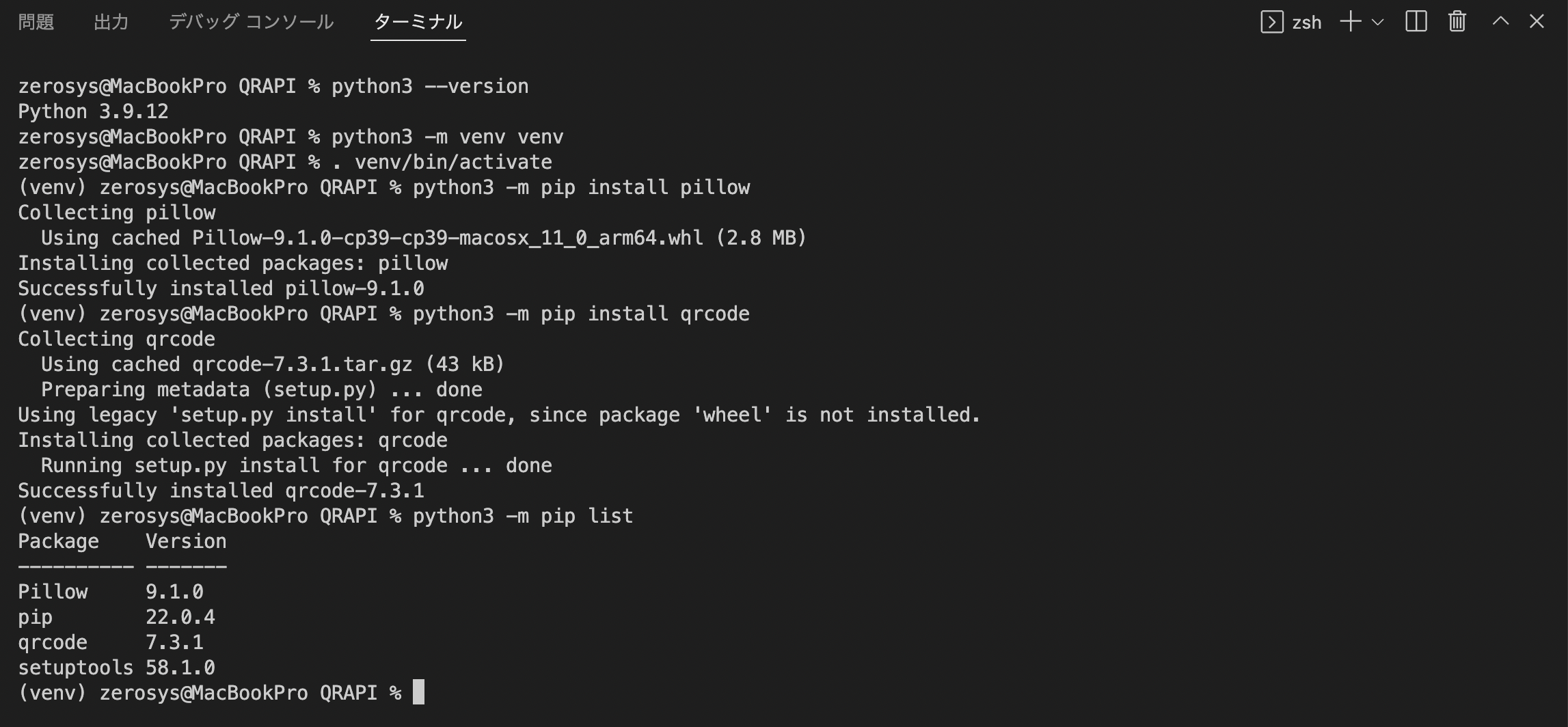Select the ターミナル tab
The height and width of the screenshot is (727, 1568).
(x=418, y=22)
